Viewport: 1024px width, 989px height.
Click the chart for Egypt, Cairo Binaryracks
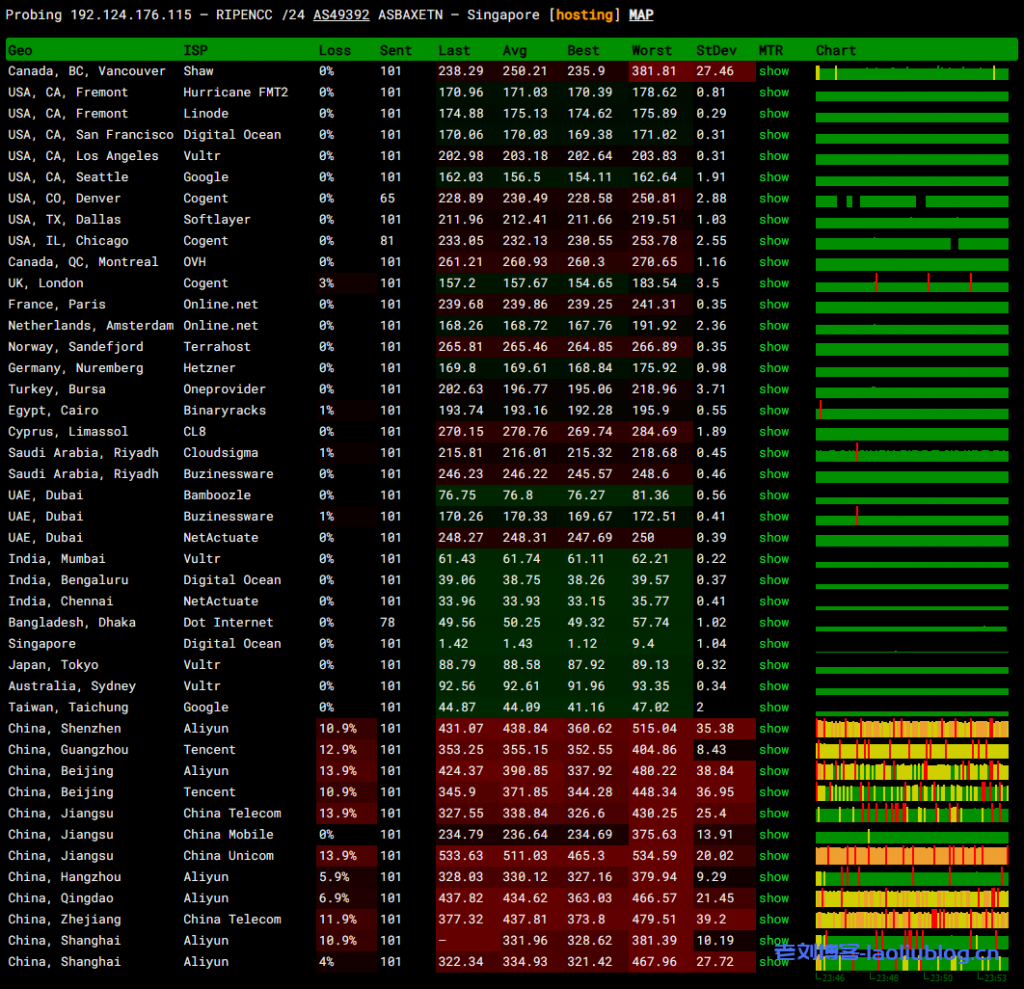pos(911,411)
